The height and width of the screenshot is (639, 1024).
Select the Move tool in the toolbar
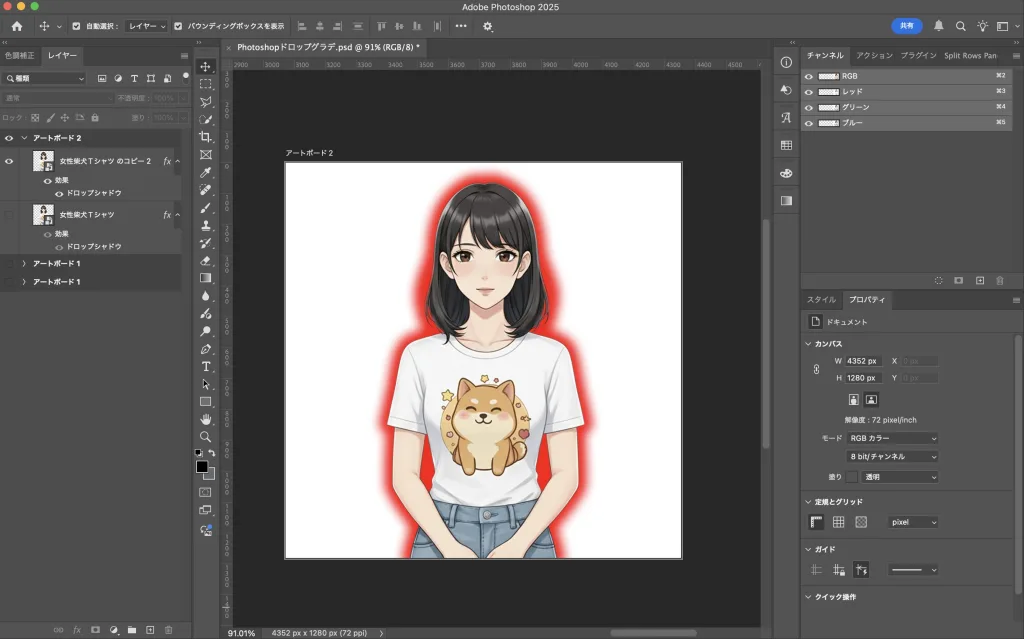click(206, 66)
